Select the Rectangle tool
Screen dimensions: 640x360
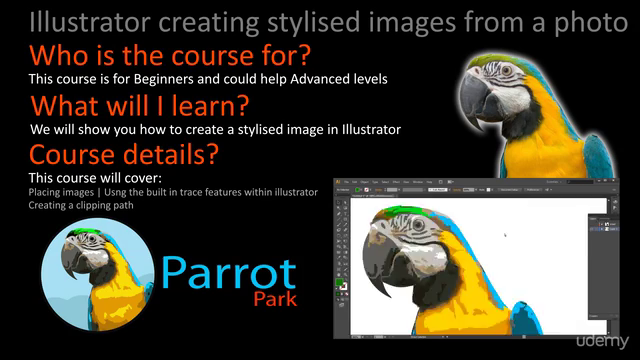click(x=345, y=219)
